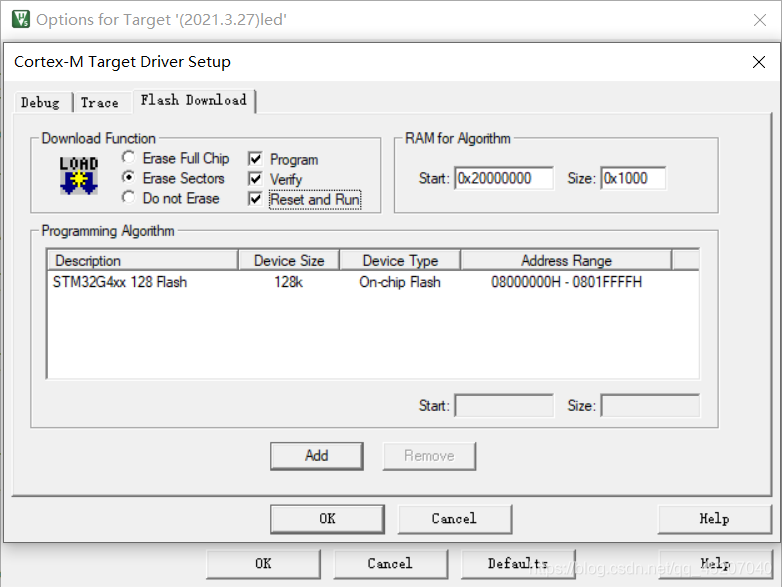Toggle the Program checkbox
This screenshot has height=587, width=782.
[x=255, y=159]
